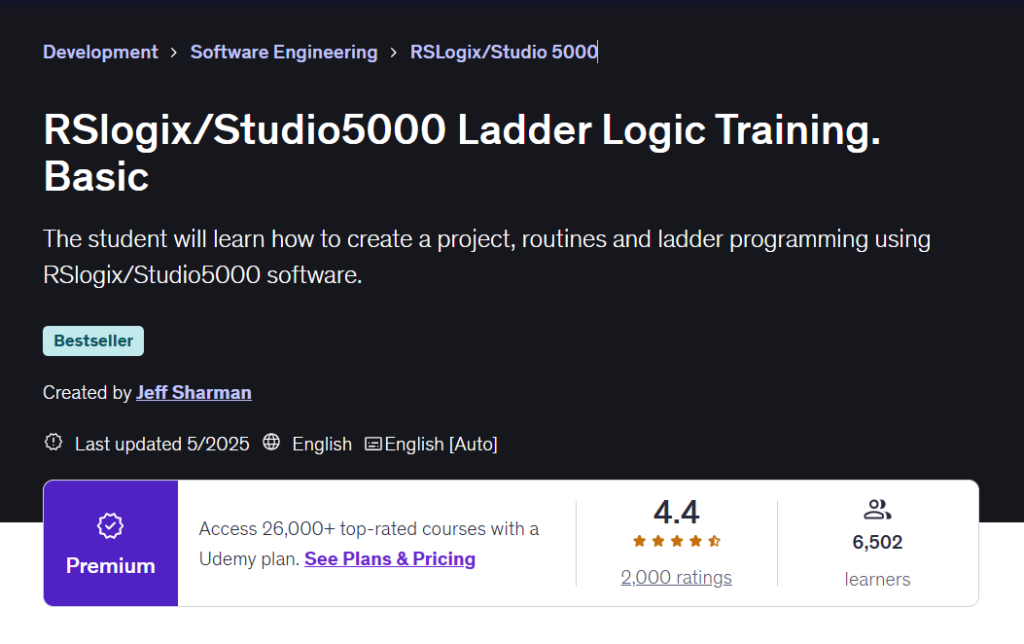Expand the chevron after Software Engineering
Image resolution: width=1024 pixels, height=644 pixels.
click(394, 52)
